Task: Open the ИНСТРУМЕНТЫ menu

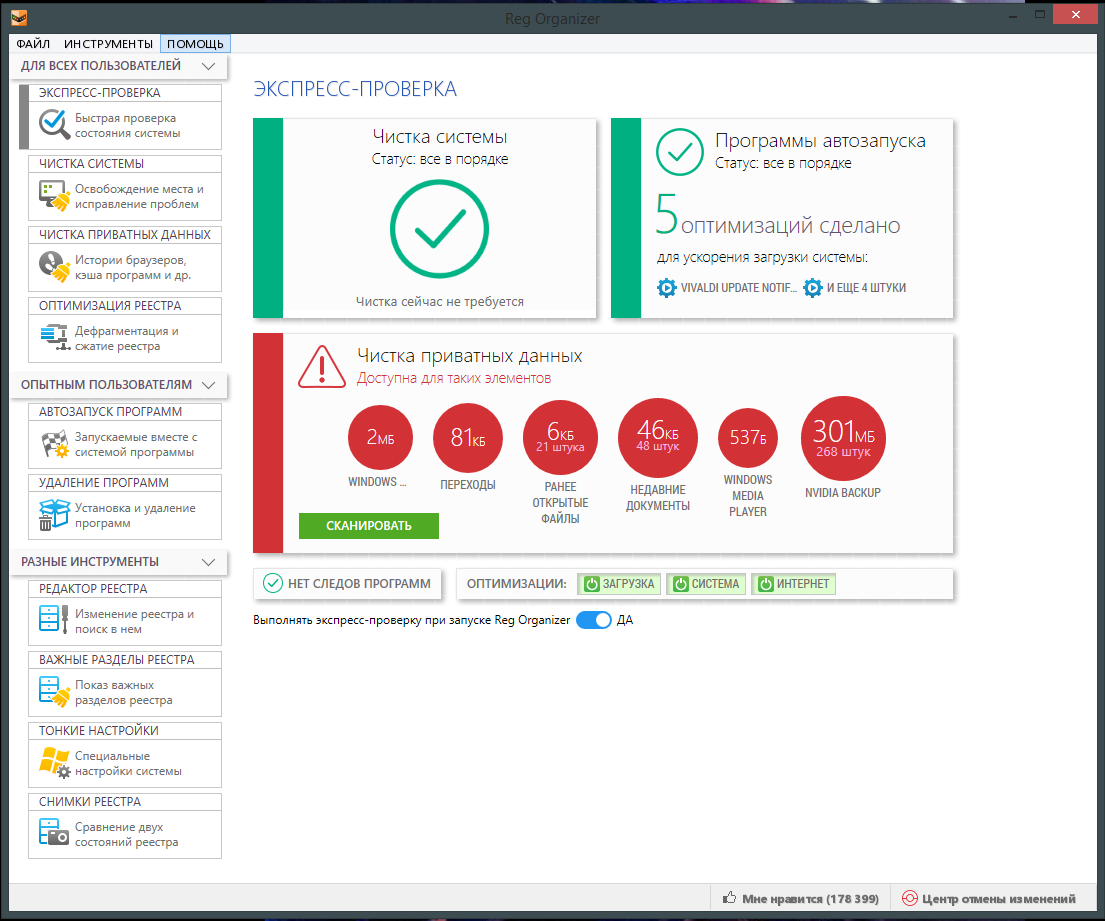Action: click(109, 44)
